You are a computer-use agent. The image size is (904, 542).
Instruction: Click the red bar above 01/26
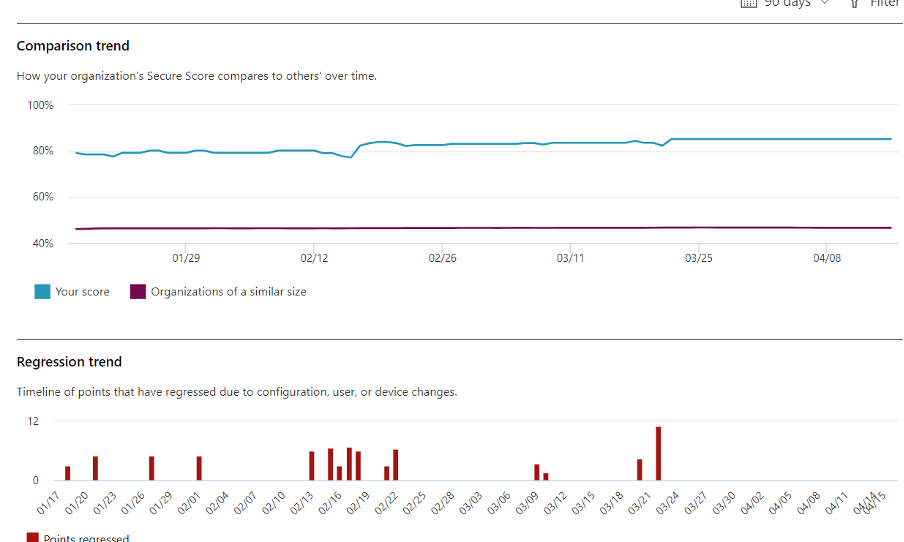[151, 468]
